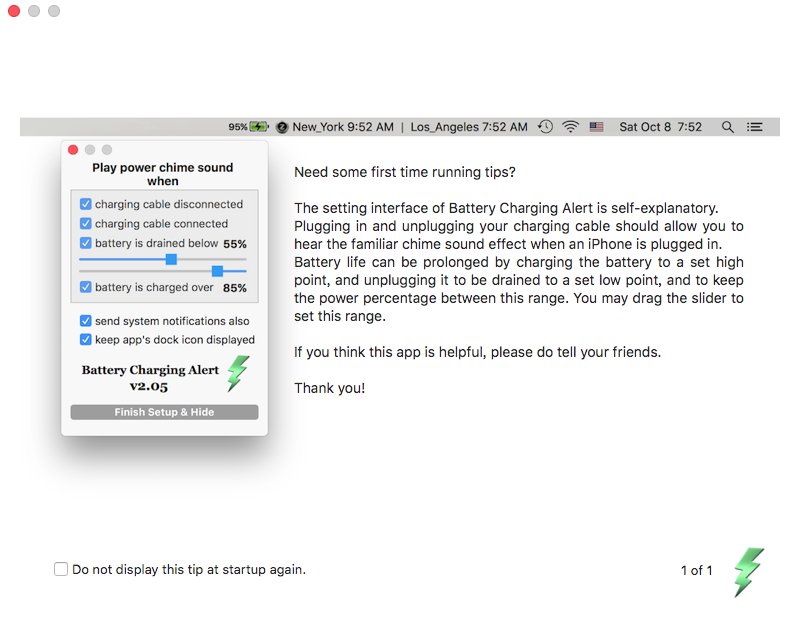Open Notification Center list icon
Screen dimensions: 800x622
point(755,127)
